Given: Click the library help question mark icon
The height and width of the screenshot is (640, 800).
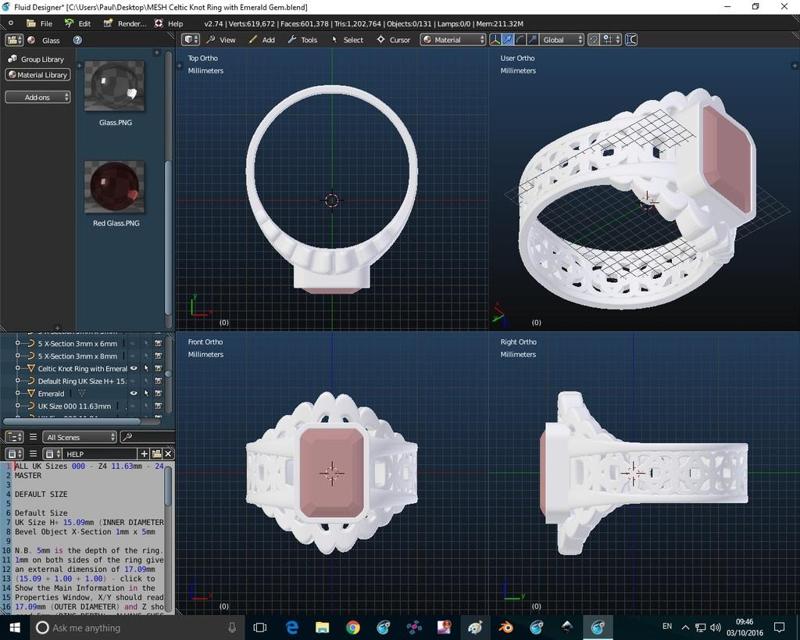Looking at the screenshot, I should click(77, 41).
